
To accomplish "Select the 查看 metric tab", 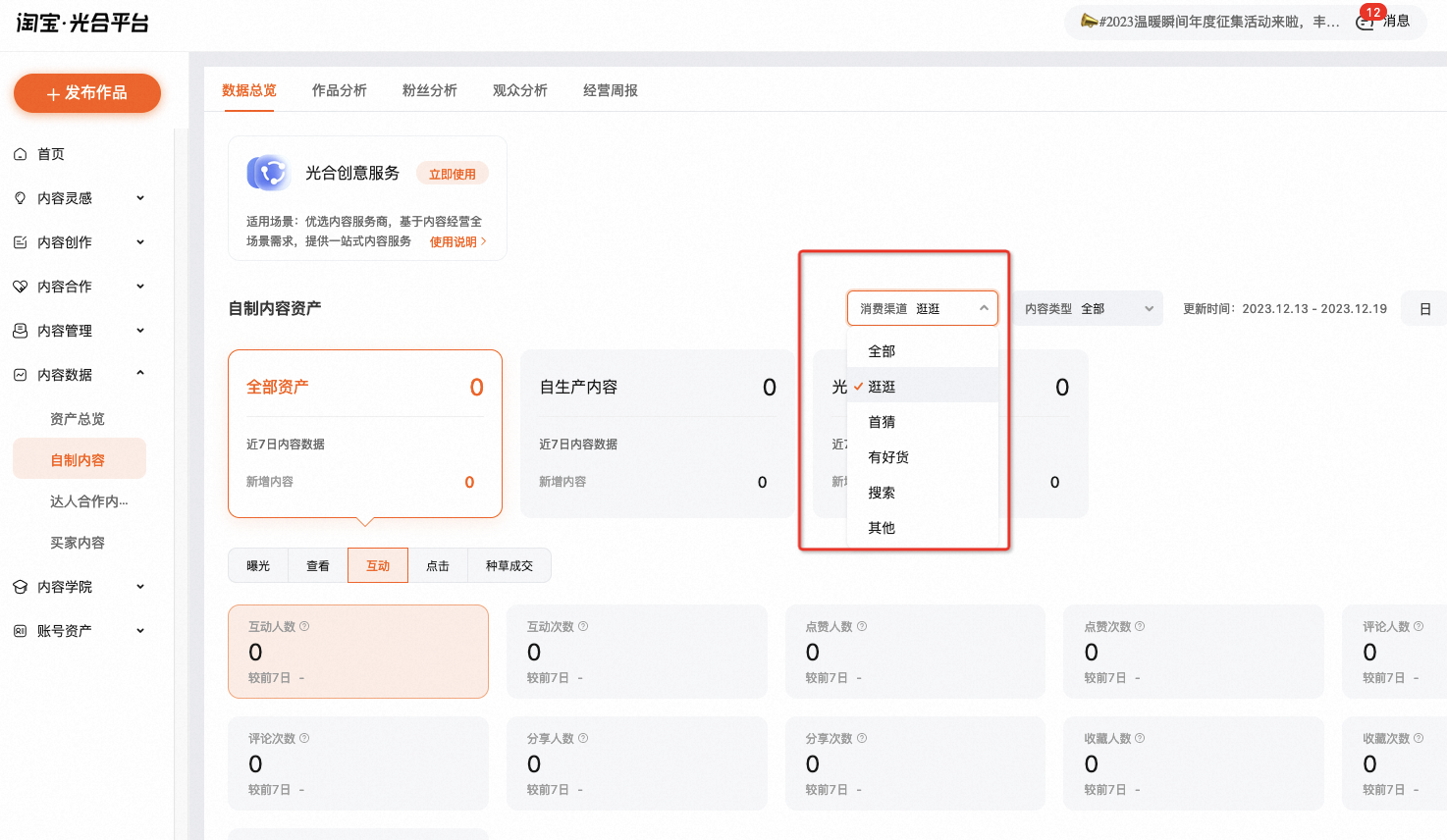I will coord(318,565).
